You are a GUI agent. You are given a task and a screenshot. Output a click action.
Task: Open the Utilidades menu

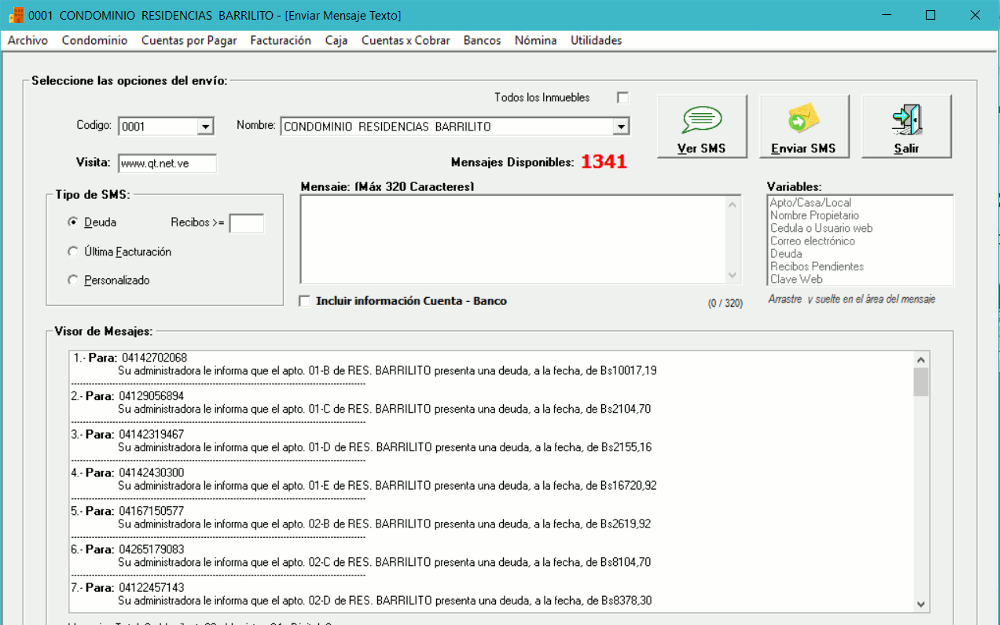click(x=596, y=41)
